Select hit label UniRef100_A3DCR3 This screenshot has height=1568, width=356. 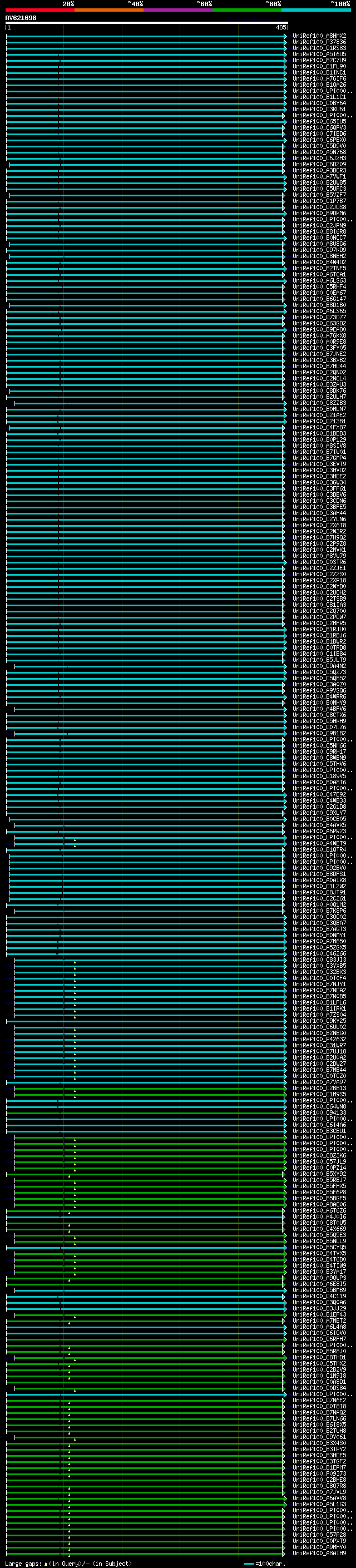pos(319,170)
